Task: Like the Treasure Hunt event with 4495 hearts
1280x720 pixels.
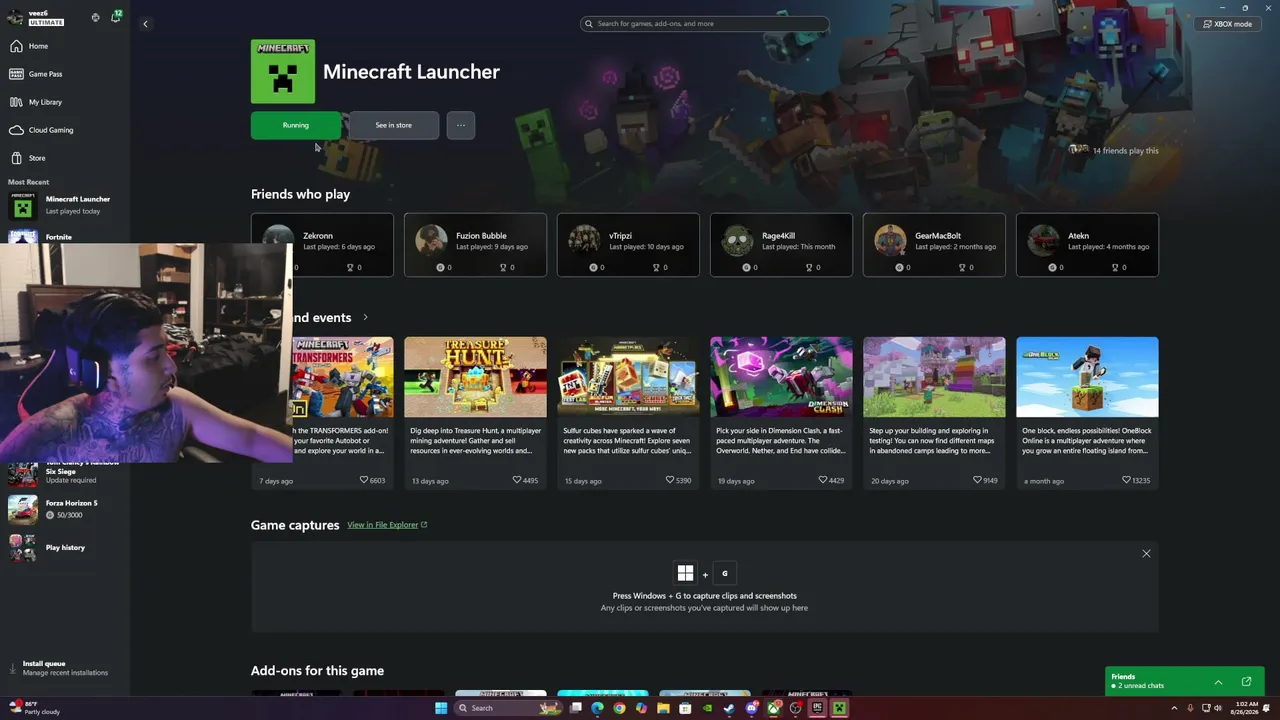Action: click(x=517, y=481)
